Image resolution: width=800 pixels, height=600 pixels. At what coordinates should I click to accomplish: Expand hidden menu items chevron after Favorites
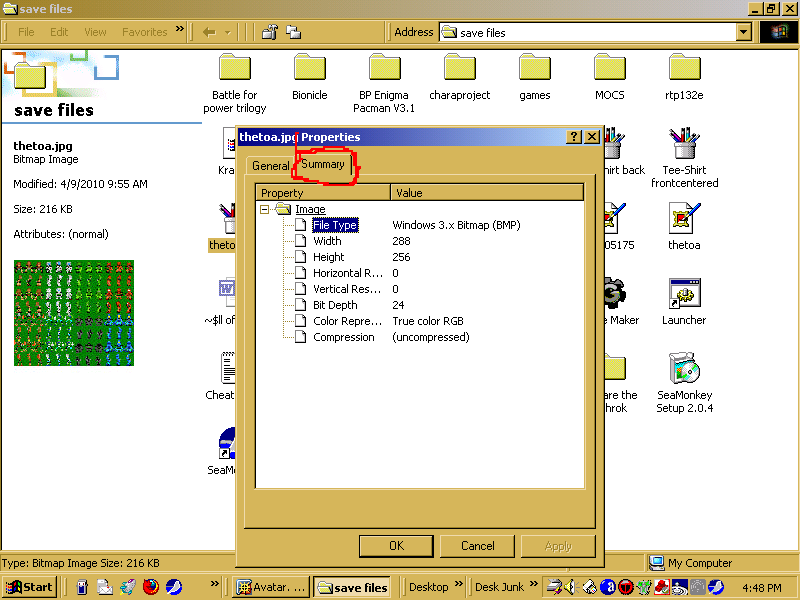(x=180, y=29)
